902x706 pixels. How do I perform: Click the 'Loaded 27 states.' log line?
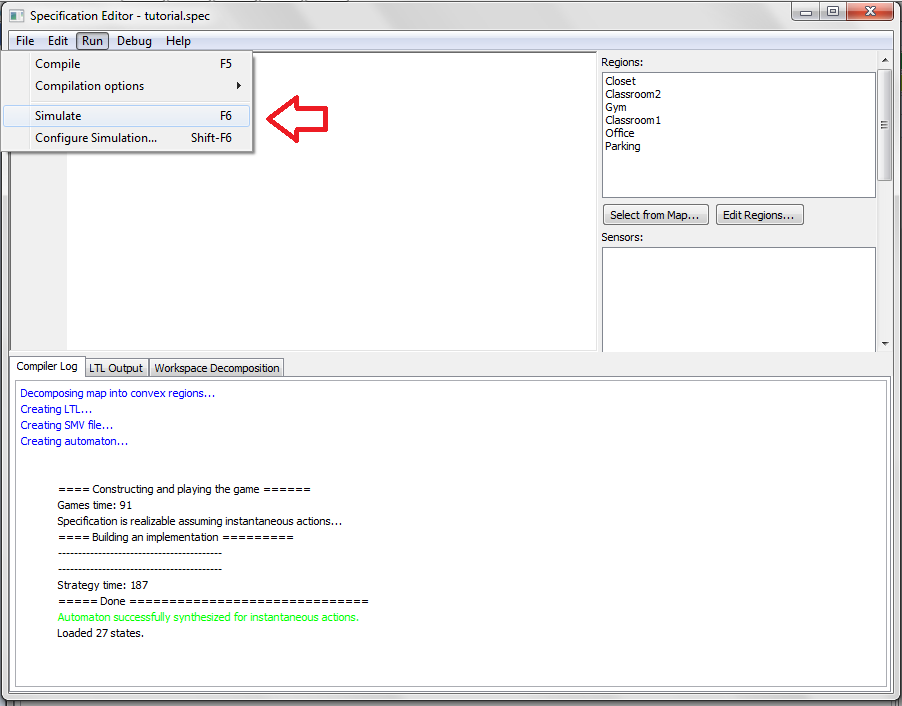point(101,634)
